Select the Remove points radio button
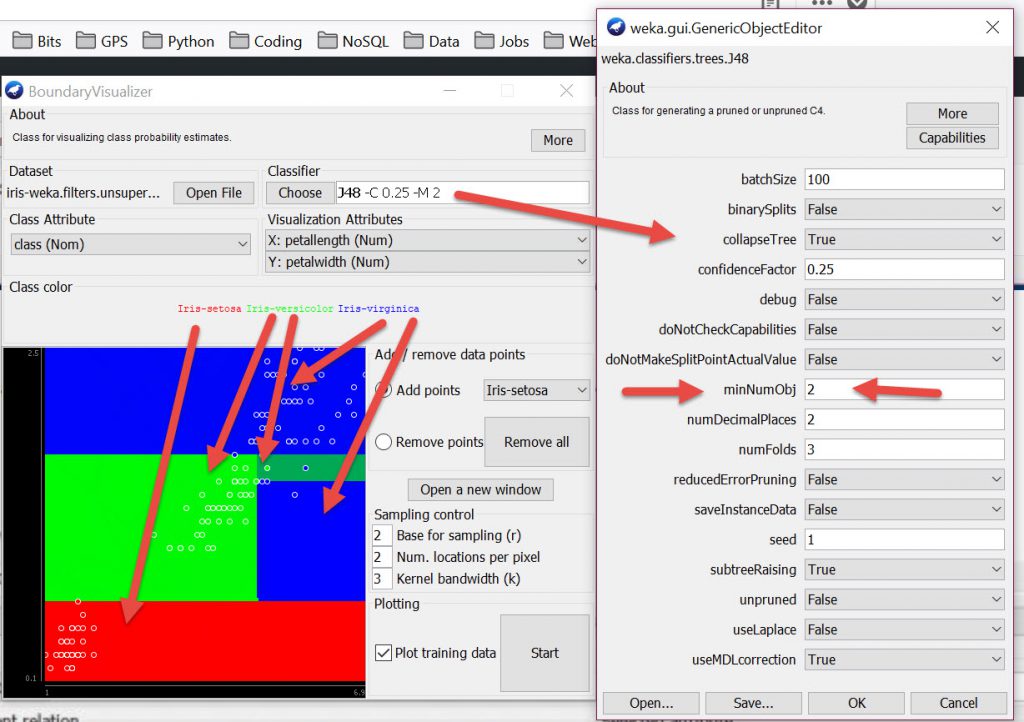This screenshot has height=722, width=1024. tap(383, 442)
